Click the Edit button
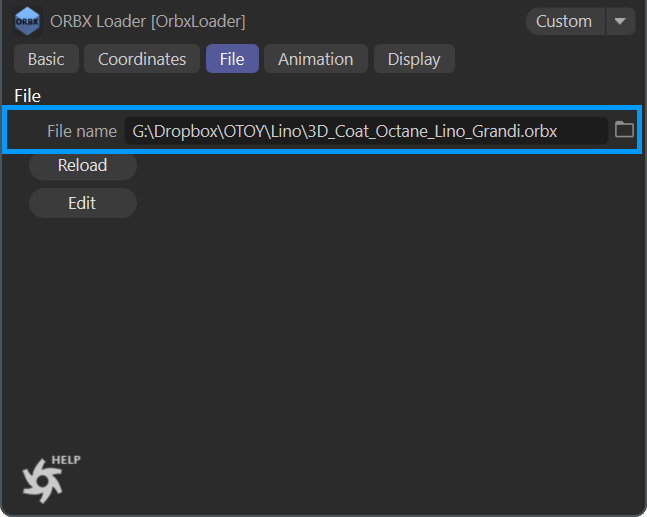The width and height of the screenshot is (647, 517). (82, 203)
